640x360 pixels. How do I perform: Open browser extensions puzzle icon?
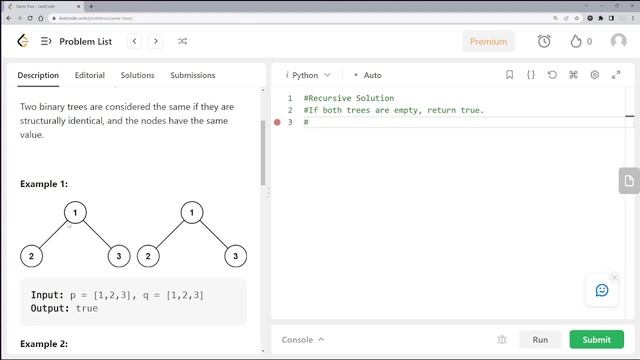point(600,18)
